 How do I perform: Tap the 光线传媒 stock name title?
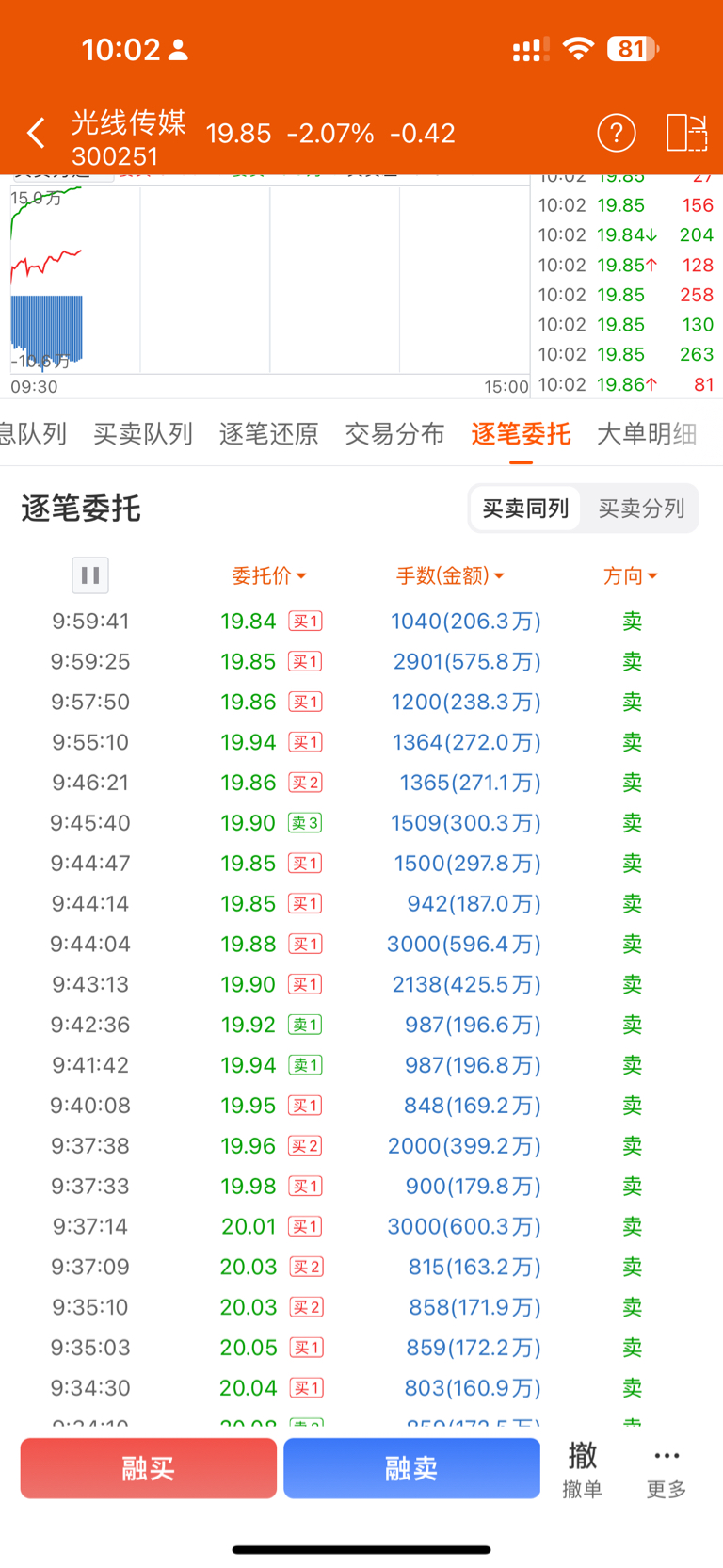pos(129,122)
